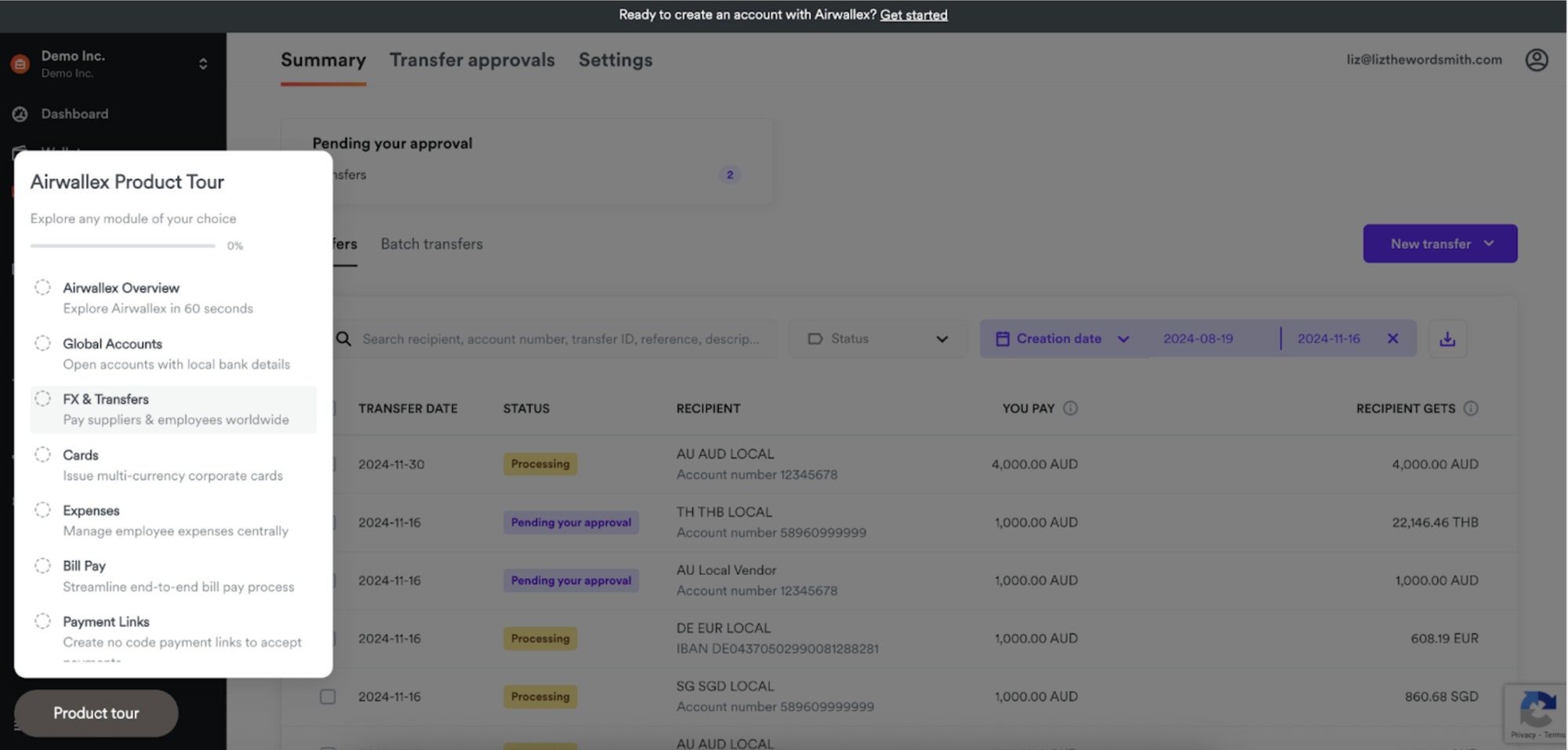The width and height of the screenshot is (1568, 750).
Task: Select the Global Accounts tour step
Action: (x=173, y=353)
